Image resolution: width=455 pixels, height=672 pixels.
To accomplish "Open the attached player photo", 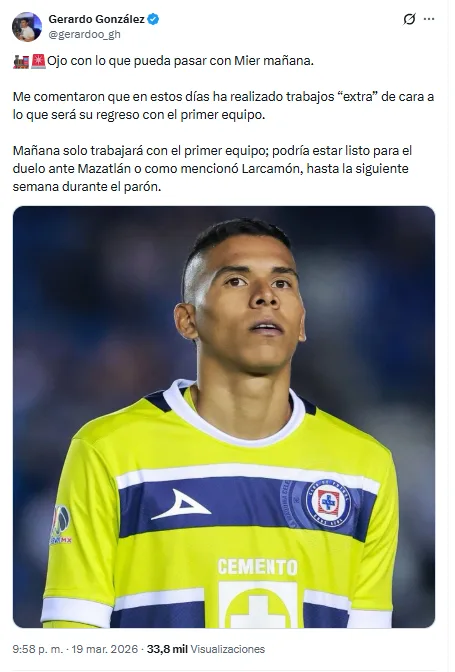I will pos(224,417).
